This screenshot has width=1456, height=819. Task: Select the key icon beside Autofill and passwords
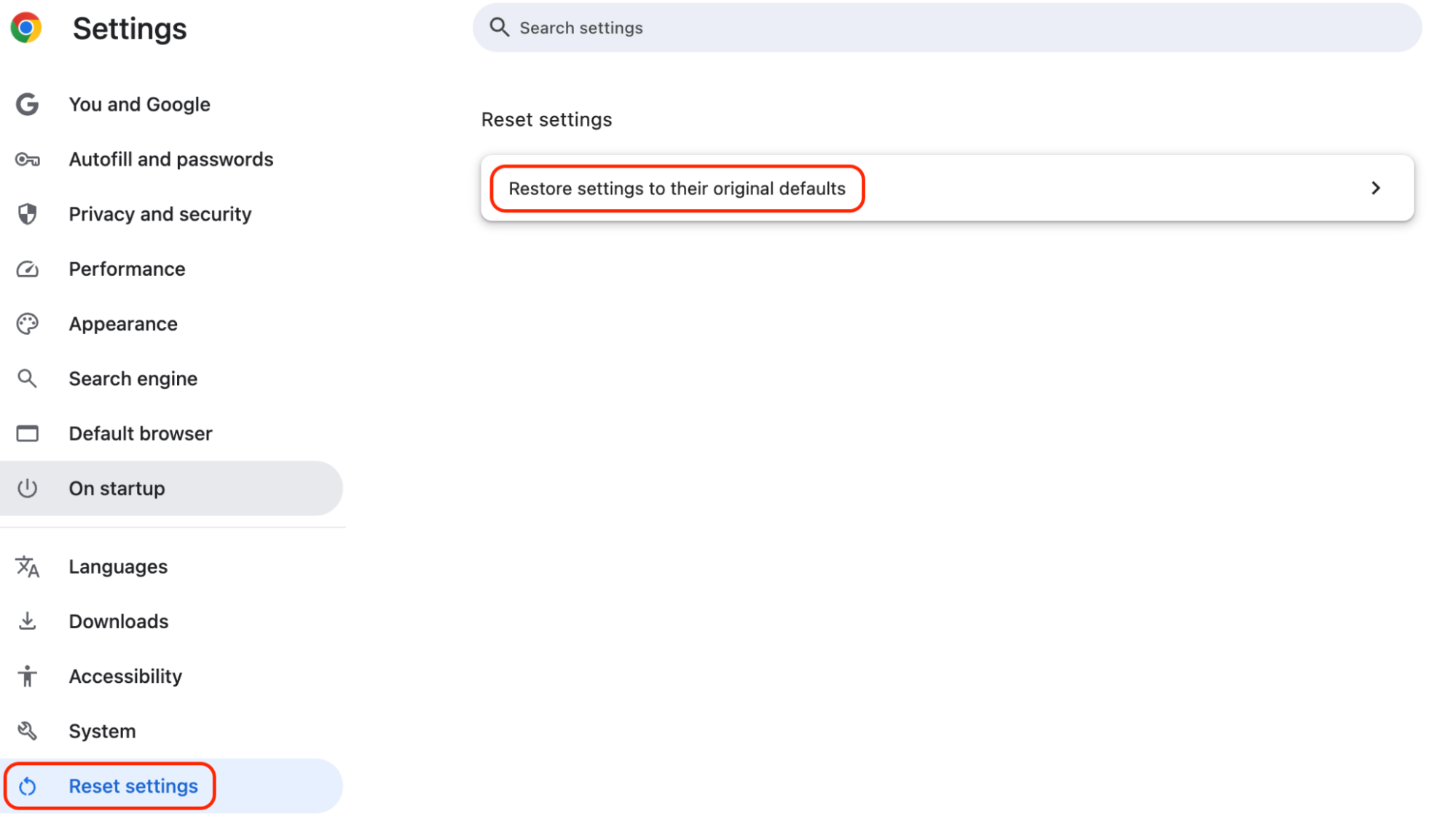coord(27,159)
